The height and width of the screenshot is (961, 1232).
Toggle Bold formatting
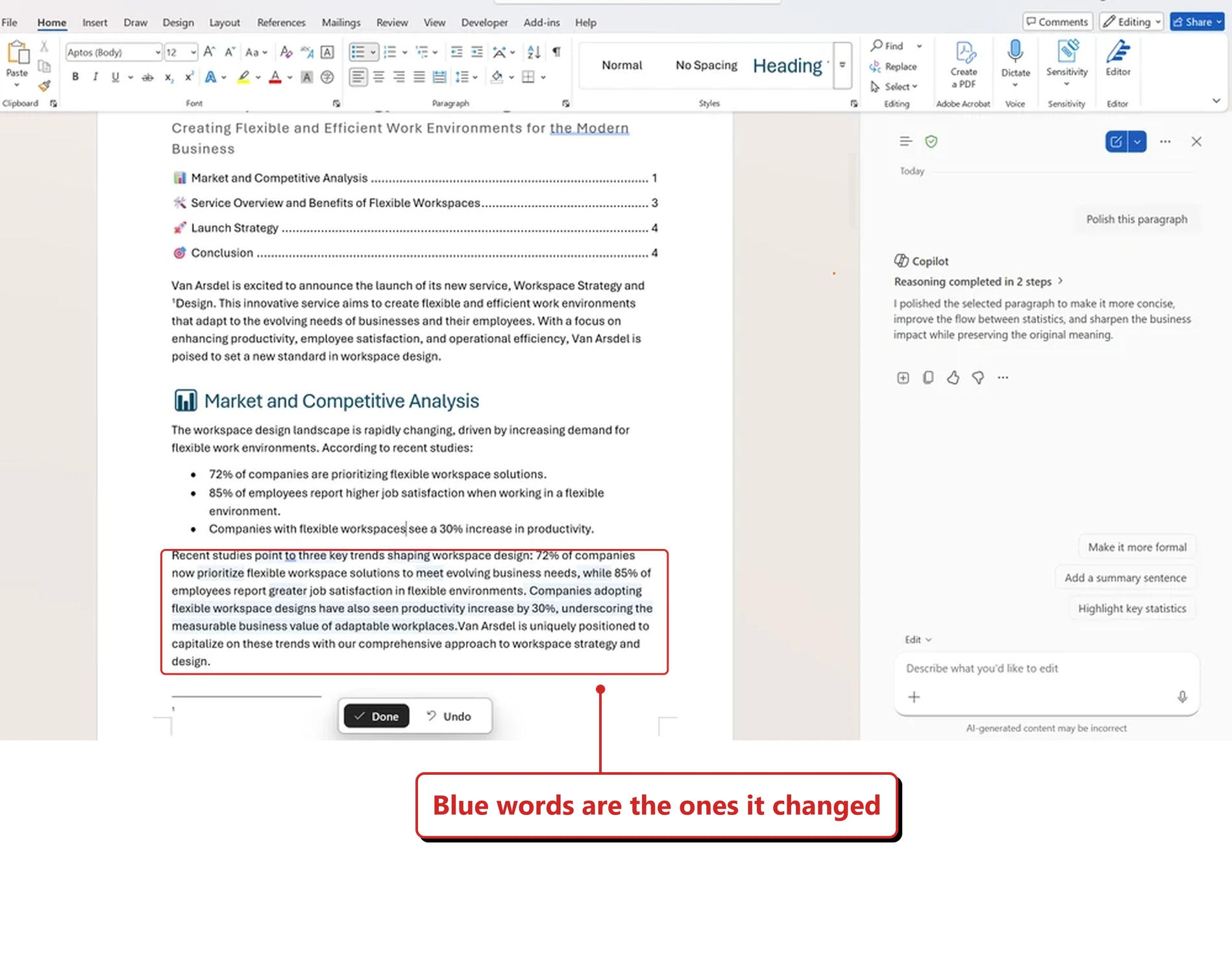coord(75,77)
